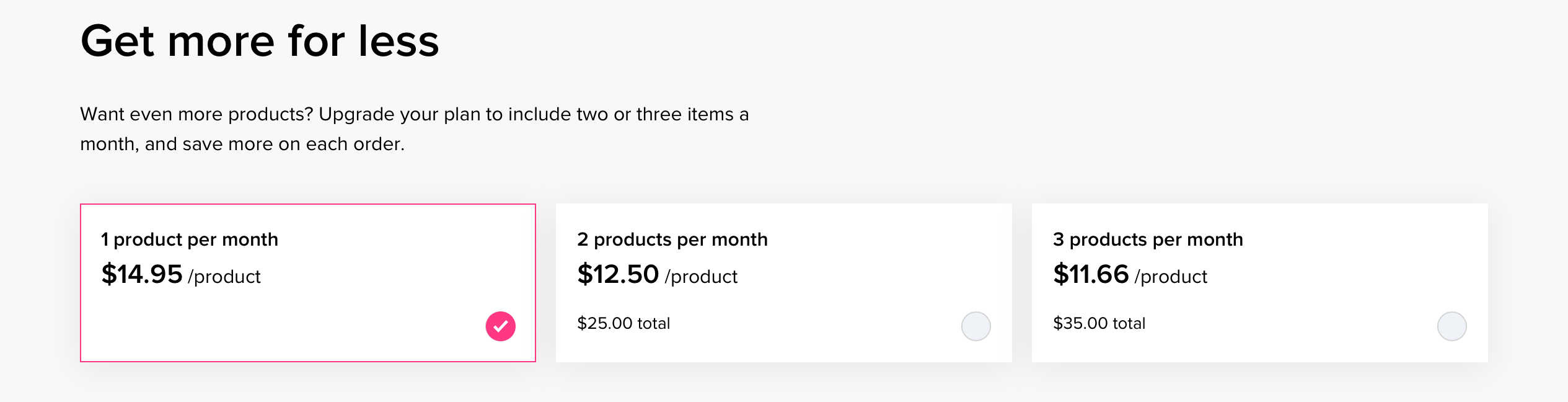
Task: Click '/product' label next to $12.50
Action: pyautogui.click(x=701, y=277)
